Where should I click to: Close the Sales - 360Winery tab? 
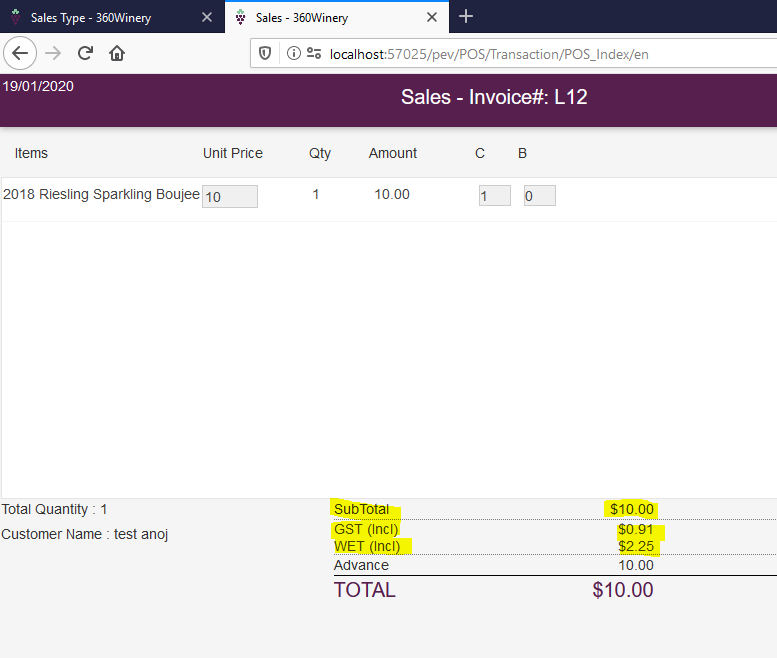tap(432, 17)
